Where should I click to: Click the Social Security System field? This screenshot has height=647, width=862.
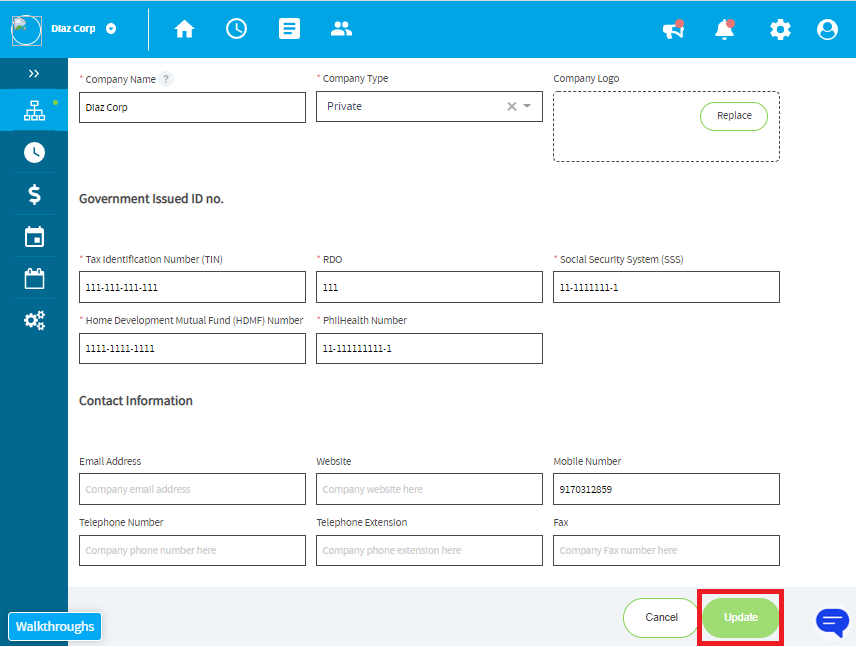tap(666, 287)
